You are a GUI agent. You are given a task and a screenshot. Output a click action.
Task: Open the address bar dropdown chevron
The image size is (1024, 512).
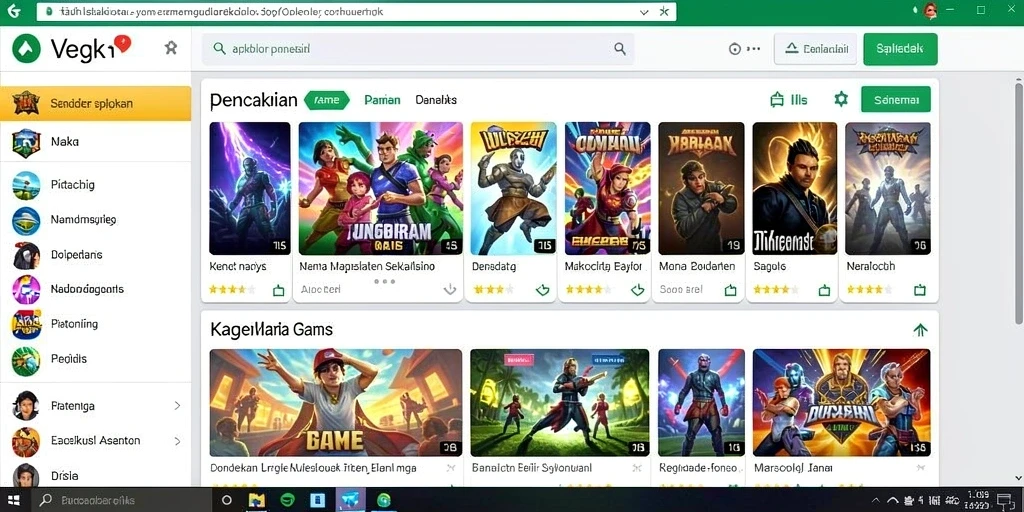[645, 12]
